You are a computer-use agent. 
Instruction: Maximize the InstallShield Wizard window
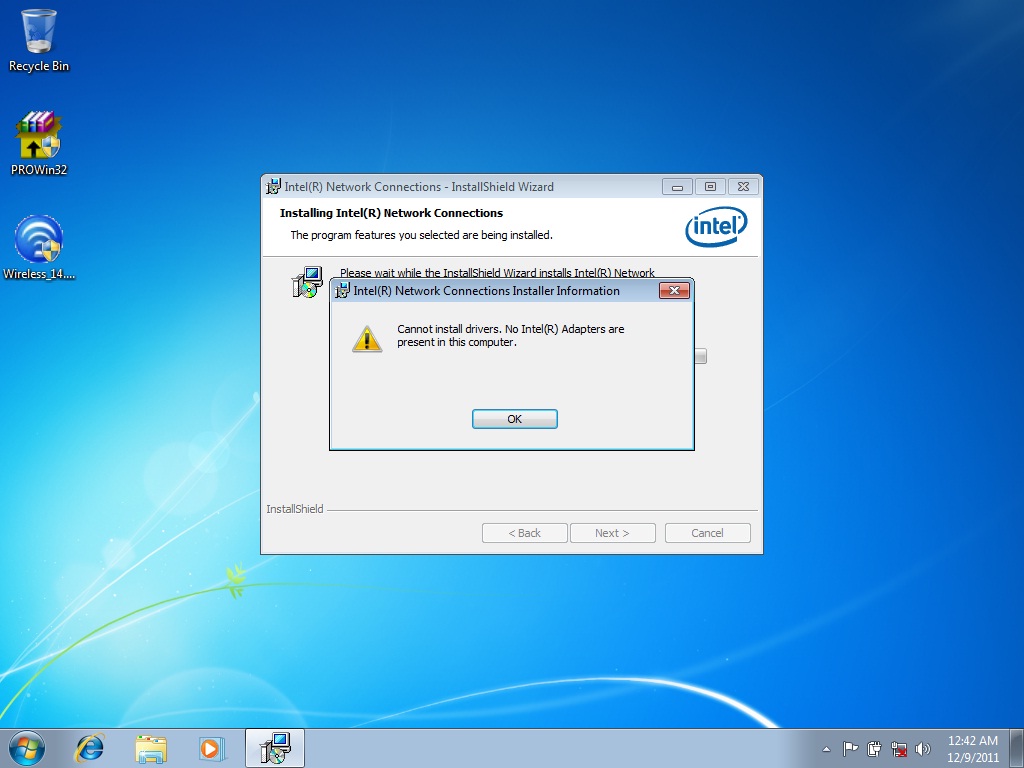(710, 187)
